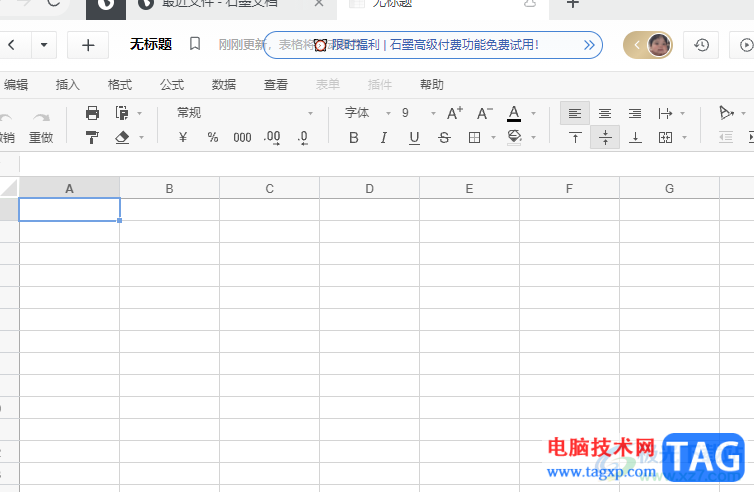Click the text wrap overflow icon
Viewport: 754px width, 492px height.
pyautogui.click(x=665, y=114)
